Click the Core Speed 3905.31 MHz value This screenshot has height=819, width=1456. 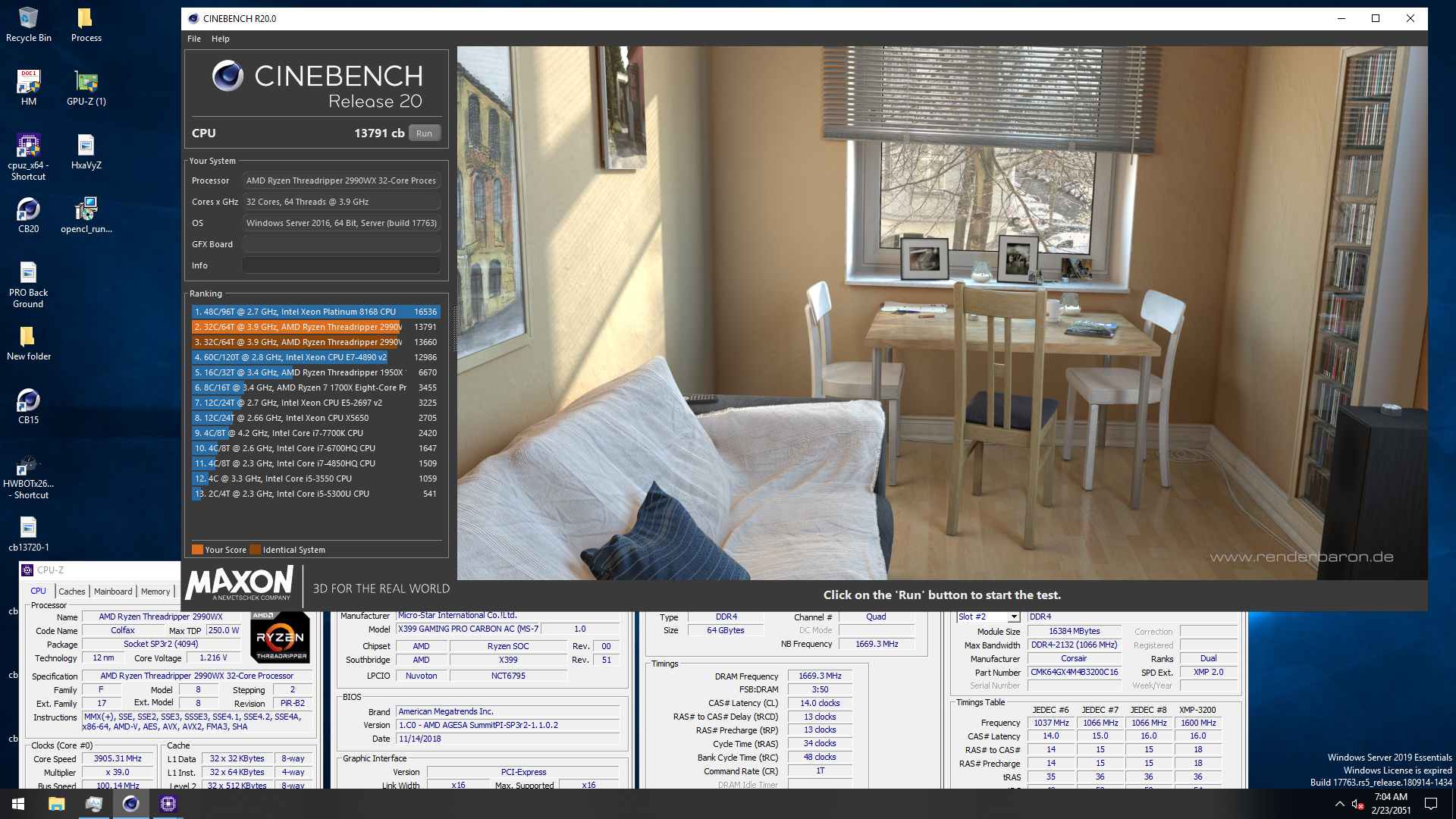coord(118,758)
